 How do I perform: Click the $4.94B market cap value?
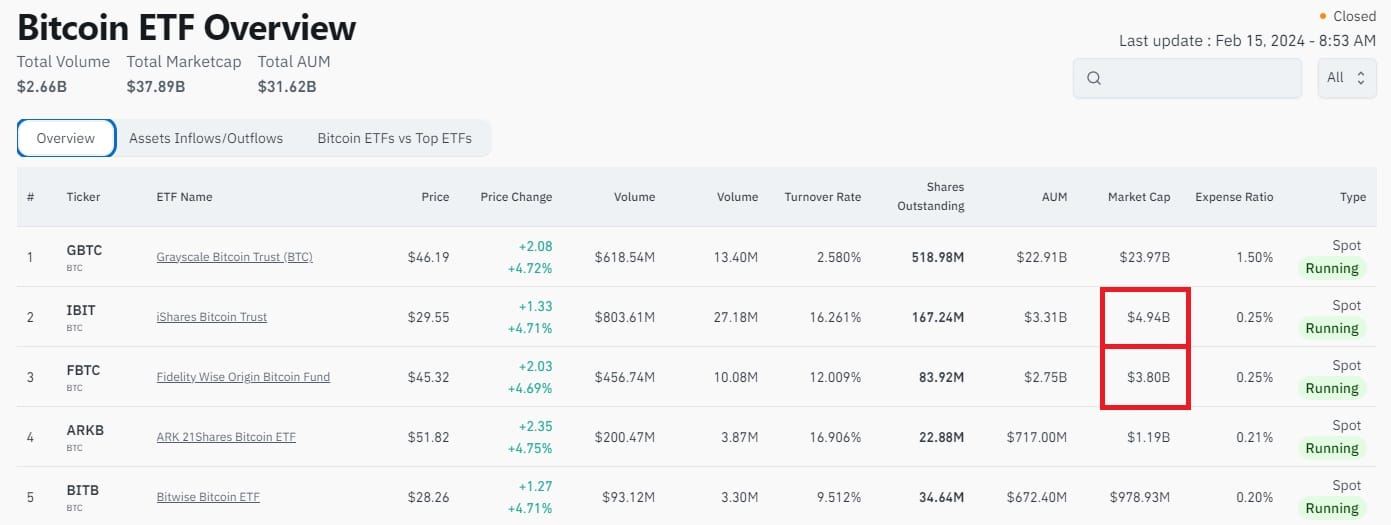click(1148, 317)
